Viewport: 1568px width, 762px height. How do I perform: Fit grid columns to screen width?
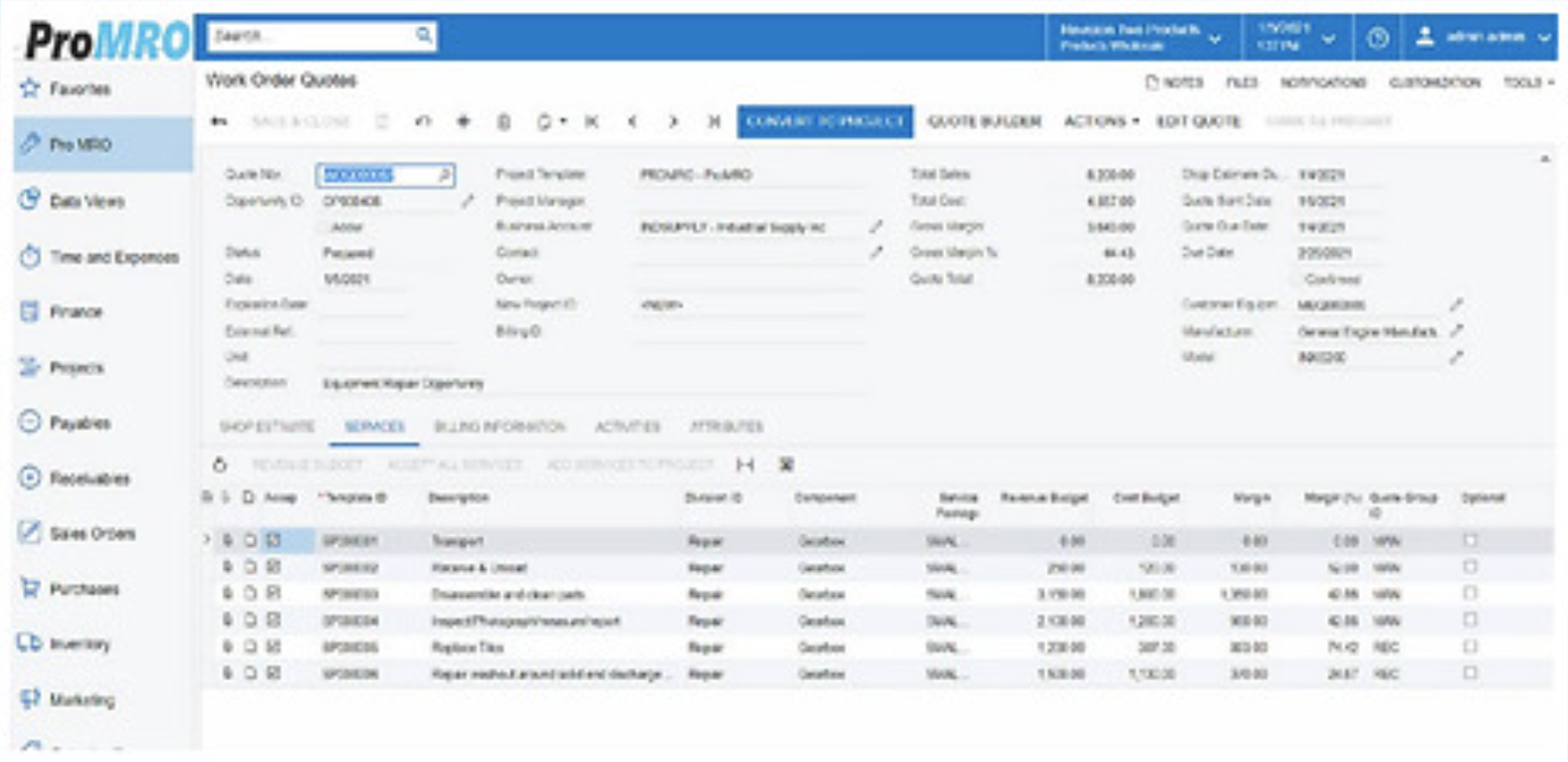point(745,465)
